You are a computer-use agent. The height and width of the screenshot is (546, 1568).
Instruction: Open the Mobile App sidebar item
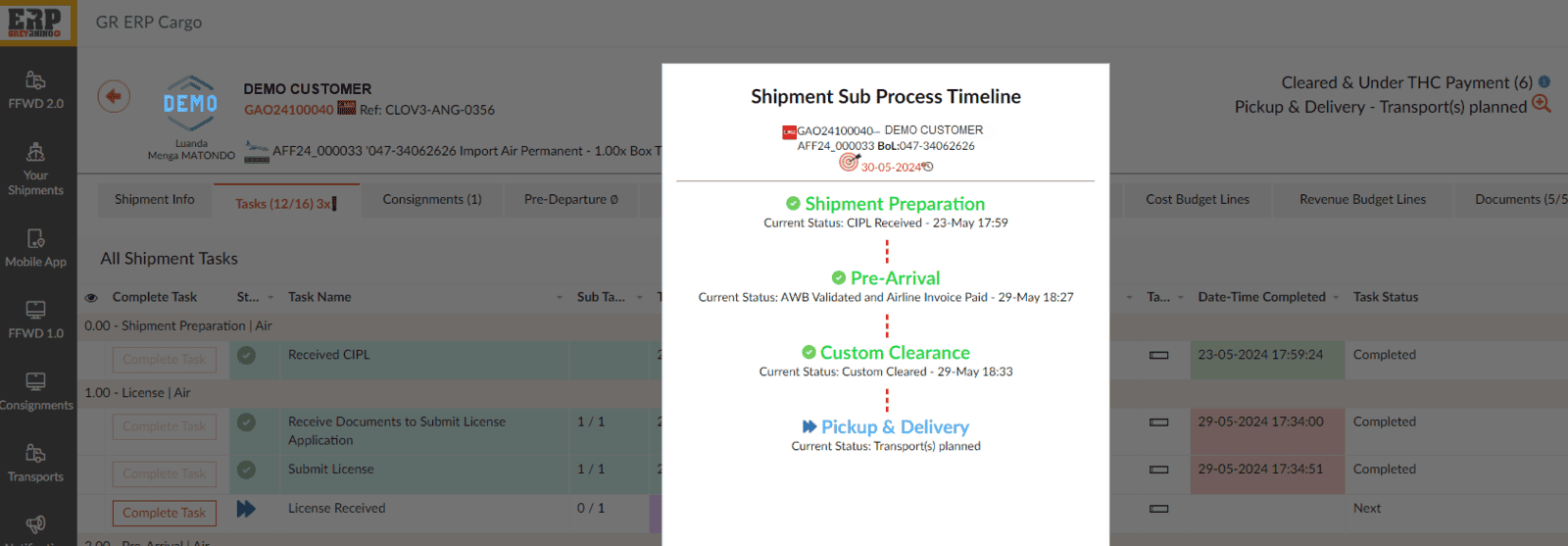coord(36,248)
